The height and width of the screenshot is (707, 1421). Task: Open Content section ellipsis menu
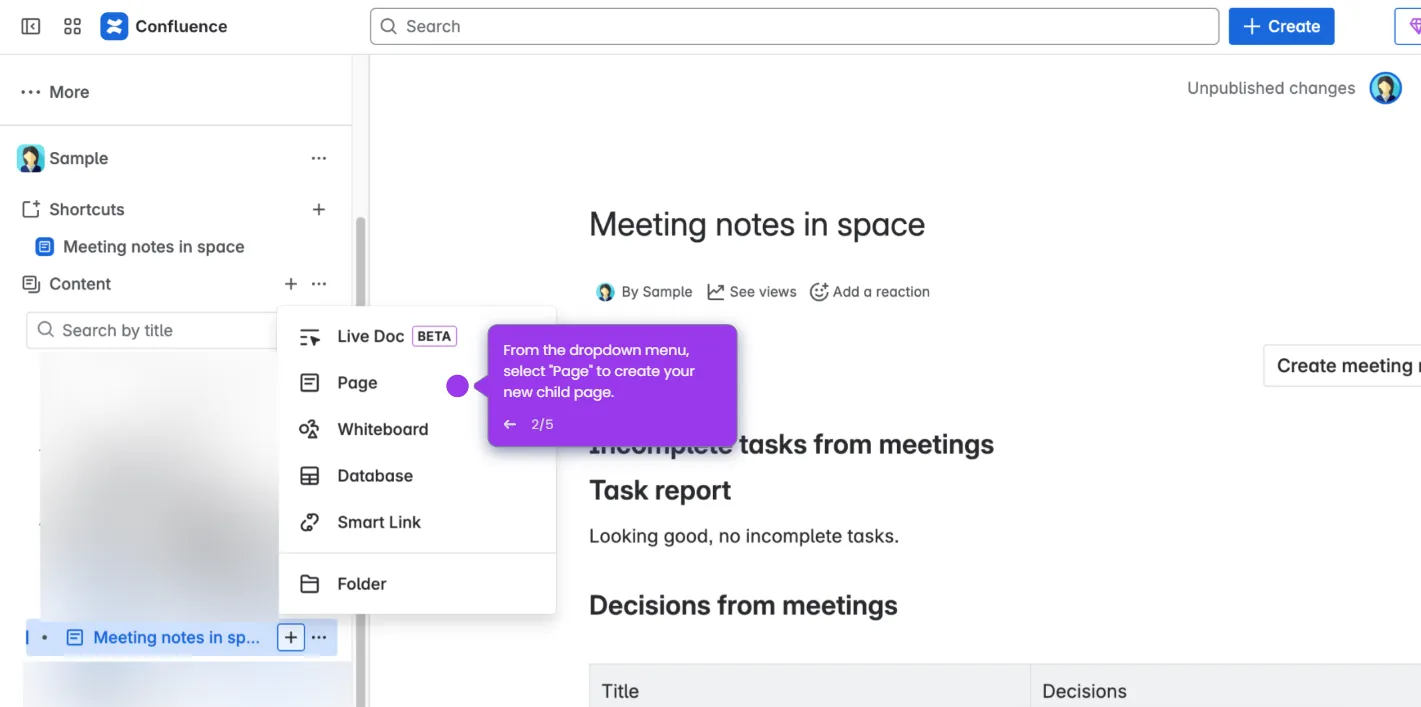tap(319, 284)
